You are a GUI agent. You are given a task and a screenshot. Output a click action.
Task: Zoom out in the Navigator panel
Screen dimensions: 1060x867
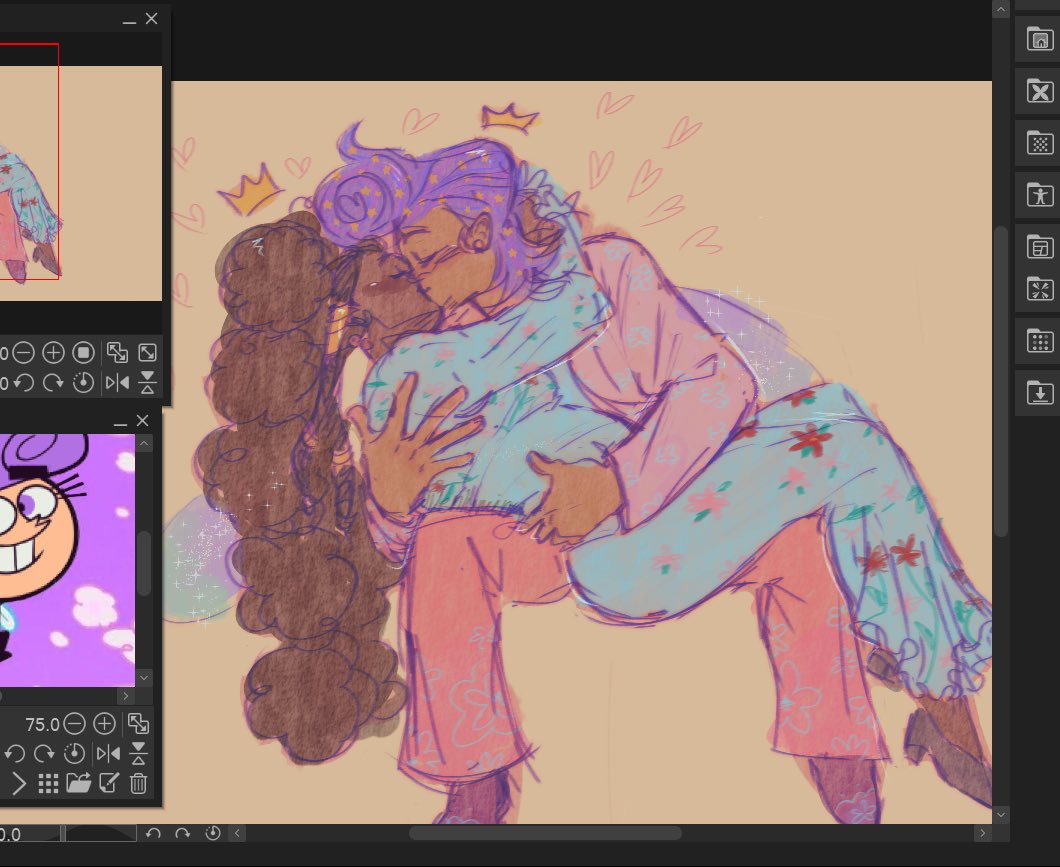click(x=24, y=353)
